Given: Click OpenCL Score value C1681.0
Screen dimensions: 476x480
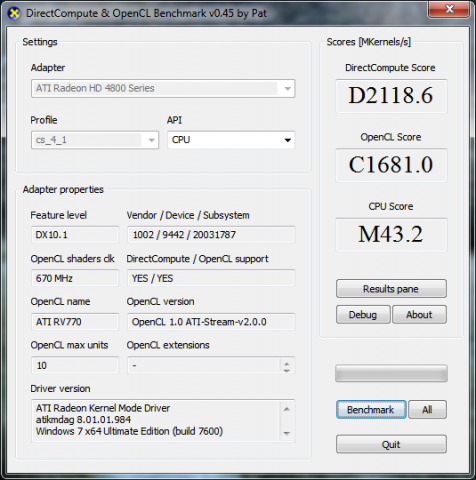Looking at the screenshot, I should coord(391,165).
